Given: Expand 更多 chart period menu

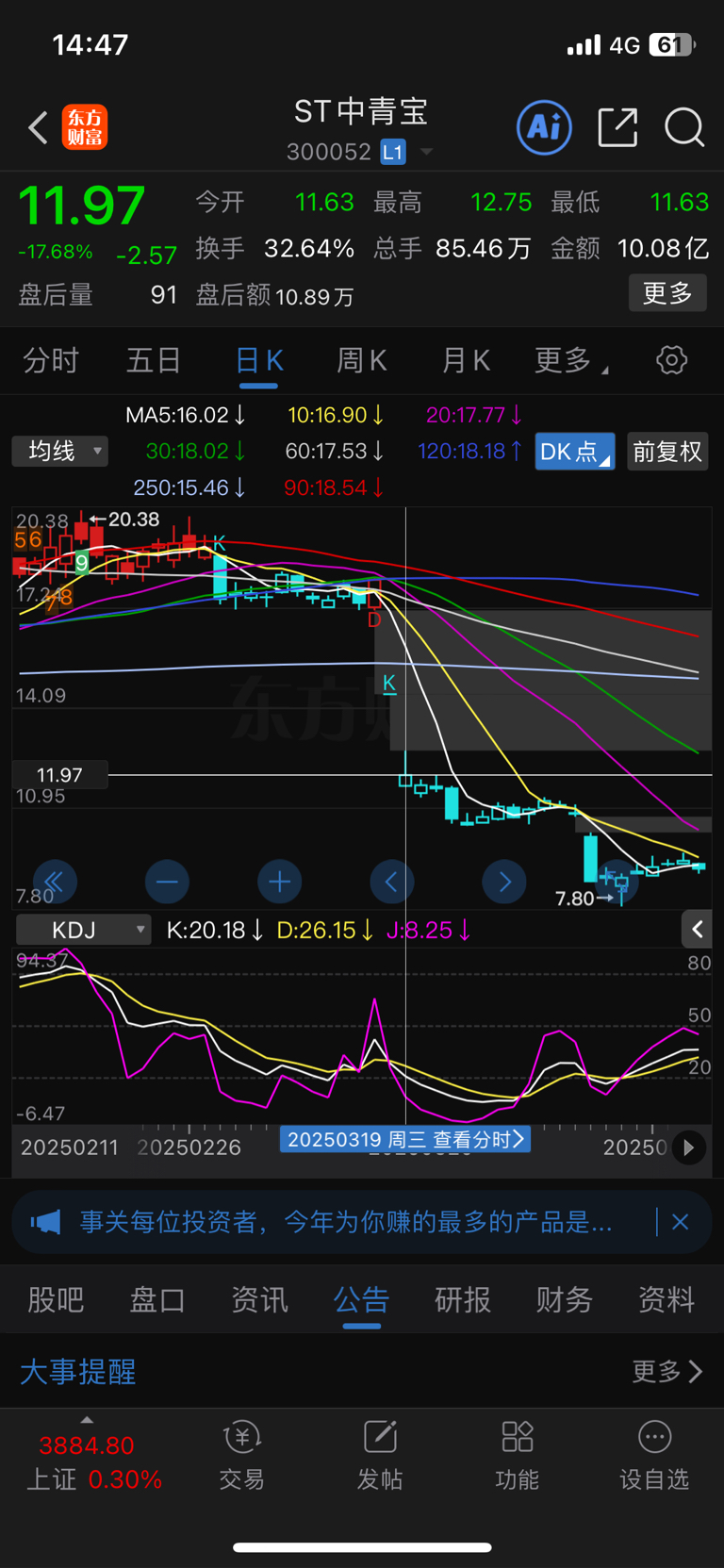Looking at the screenshot, I should (570, 360).
